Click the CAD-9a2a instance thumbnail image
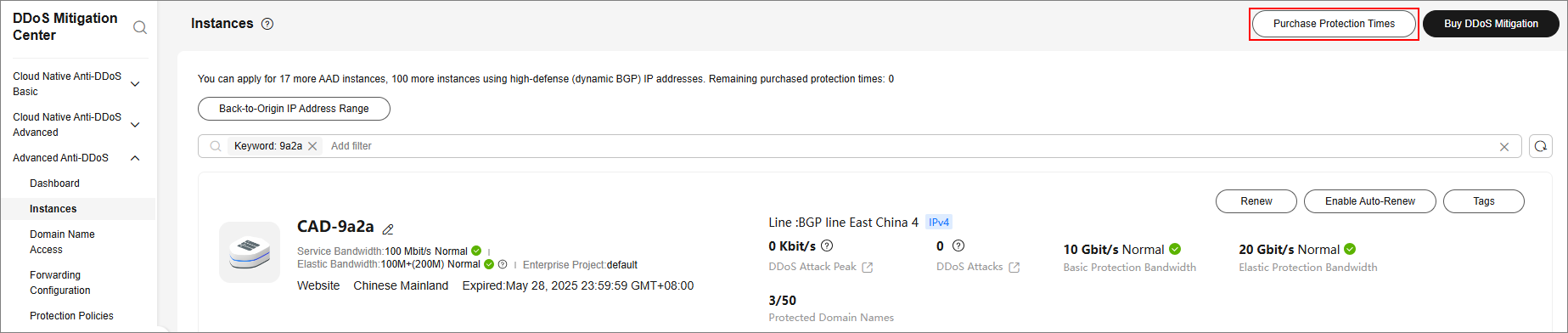Viewport: 1568px width, 333px height. coord(250,252)
